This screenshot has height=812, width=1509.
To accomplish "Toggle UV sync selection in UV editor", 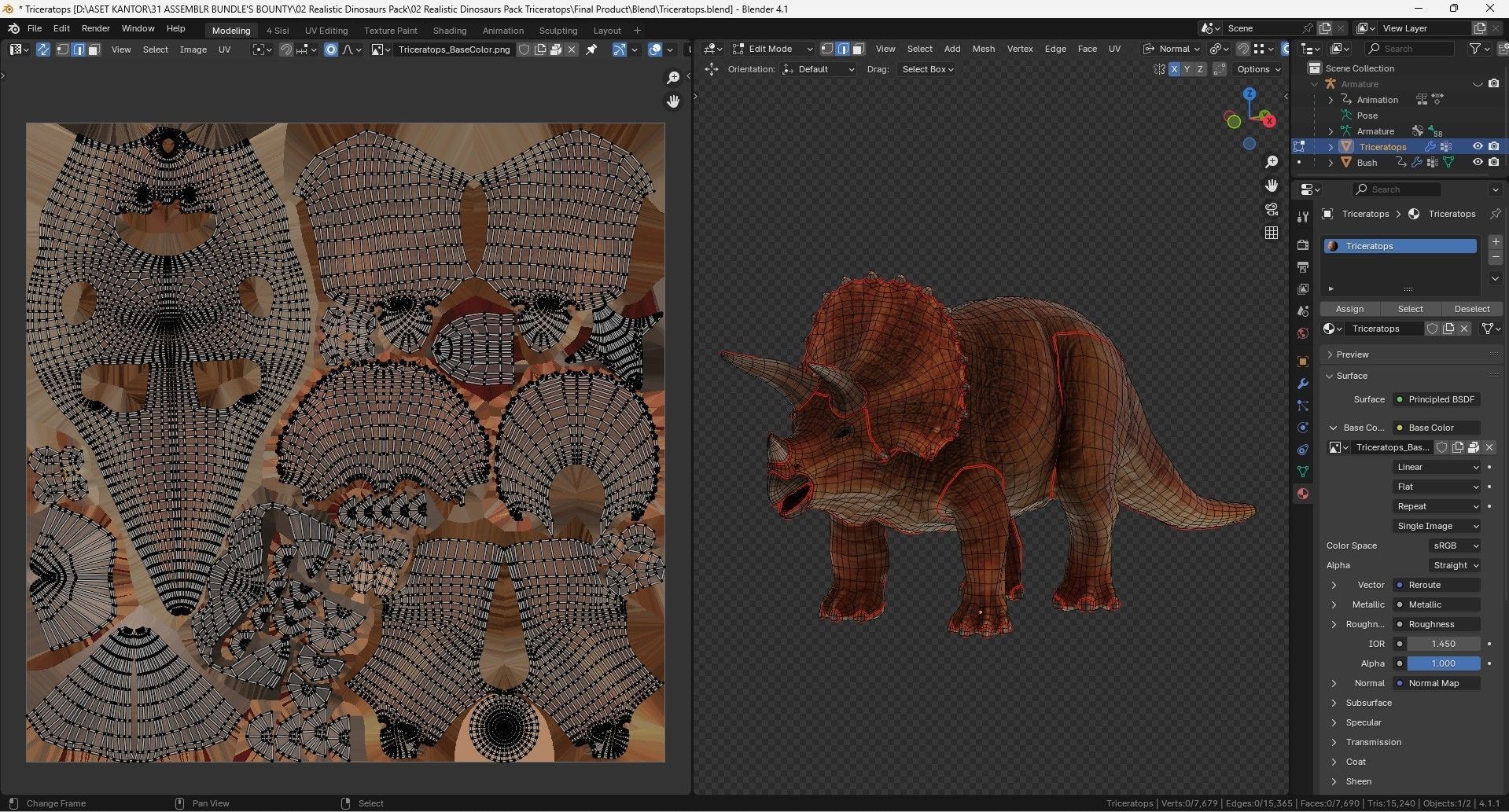I will 43,50.
